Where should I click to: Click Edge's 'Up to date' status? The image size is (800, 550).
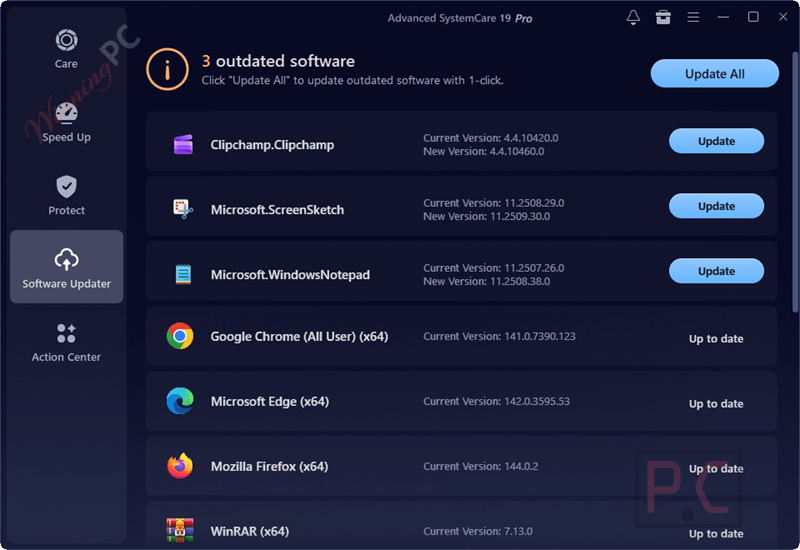716,404
